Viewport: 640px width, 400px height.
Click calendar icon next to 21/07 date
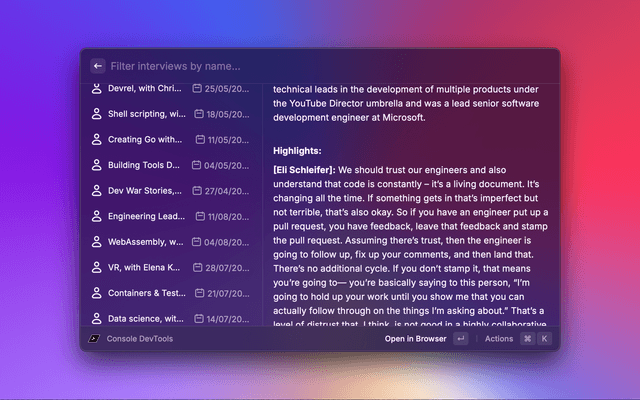198,293
